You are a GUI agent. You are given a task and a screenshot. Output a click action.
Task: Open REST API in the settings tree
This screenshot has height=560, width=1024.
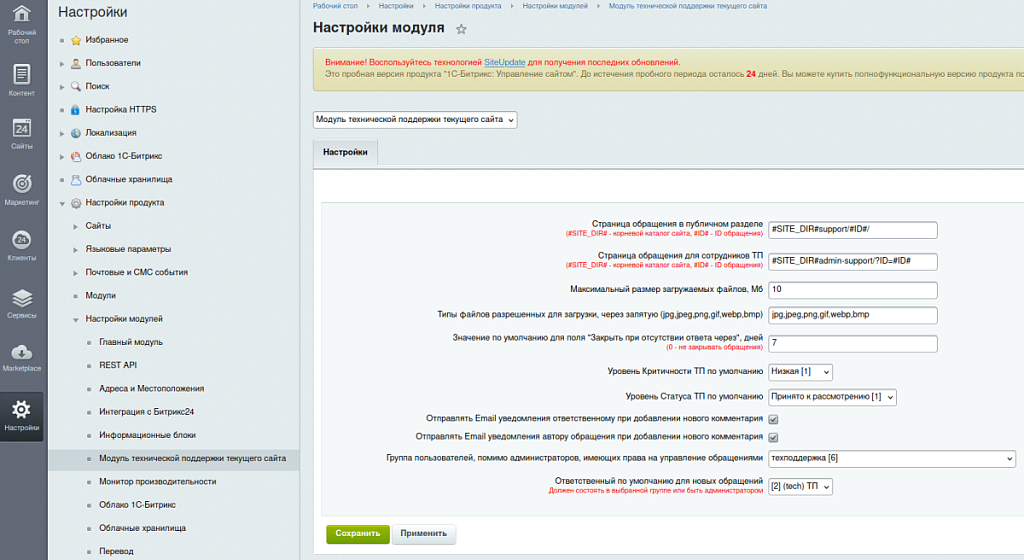pyautogui.click(x=118, y=365)
